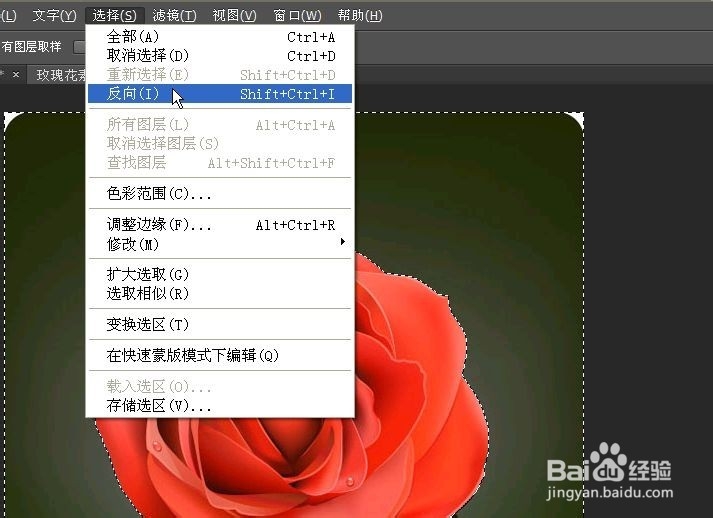Choose 取消选择(D) to deselect

click(220, 56)
